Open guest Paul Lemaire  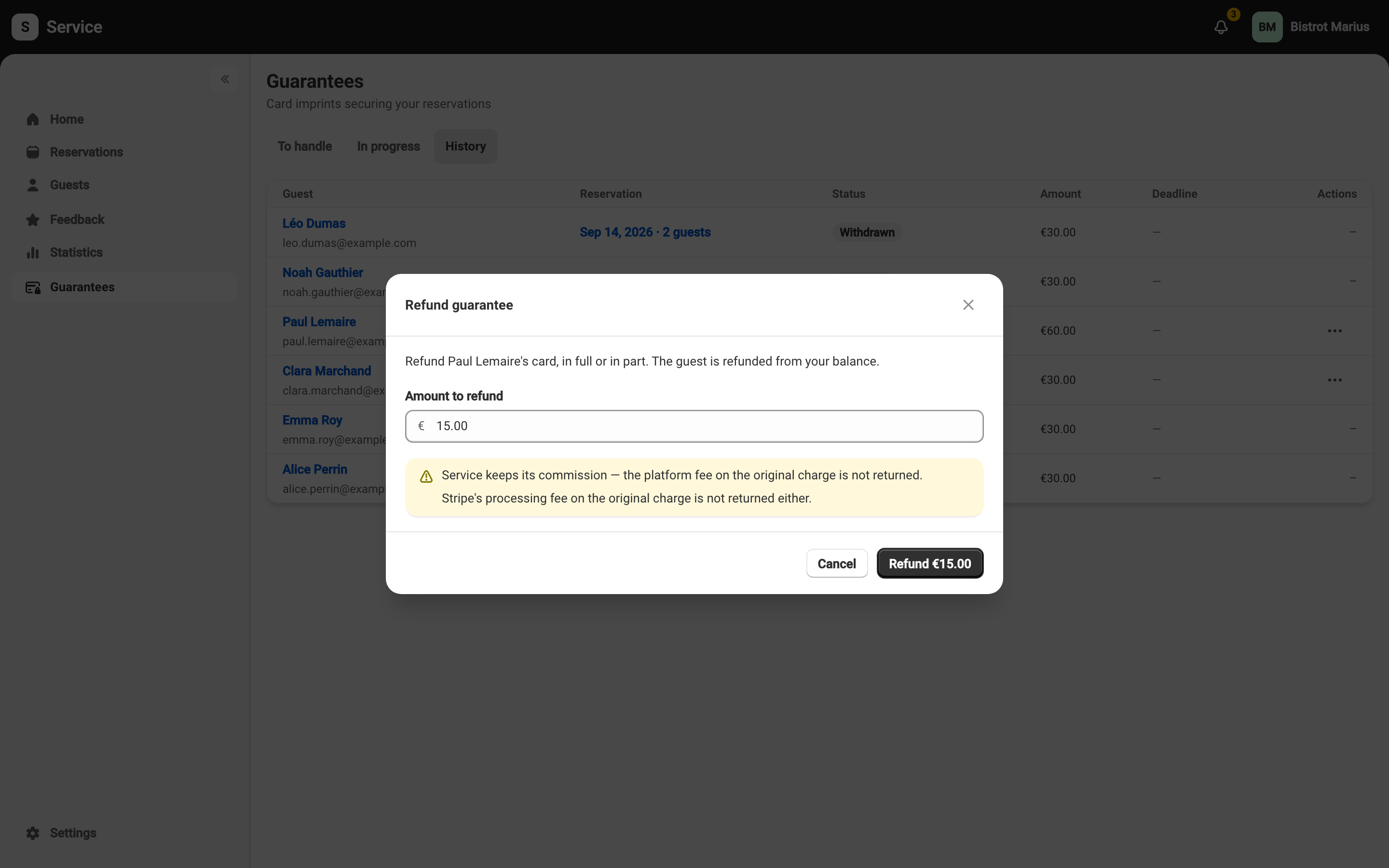[x=319, y=322]
